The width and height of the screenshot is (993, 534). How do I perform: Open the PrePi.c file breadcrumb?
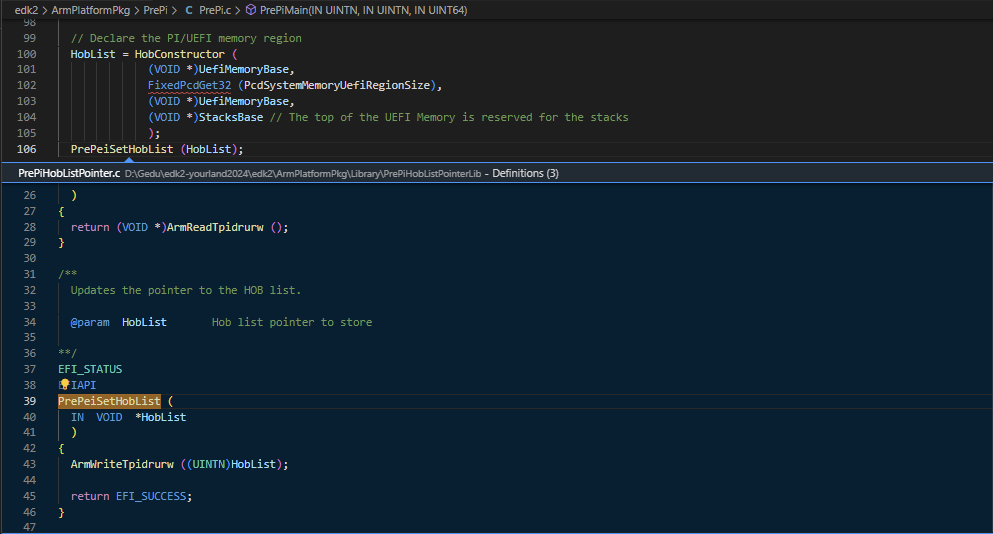point(215,10)
